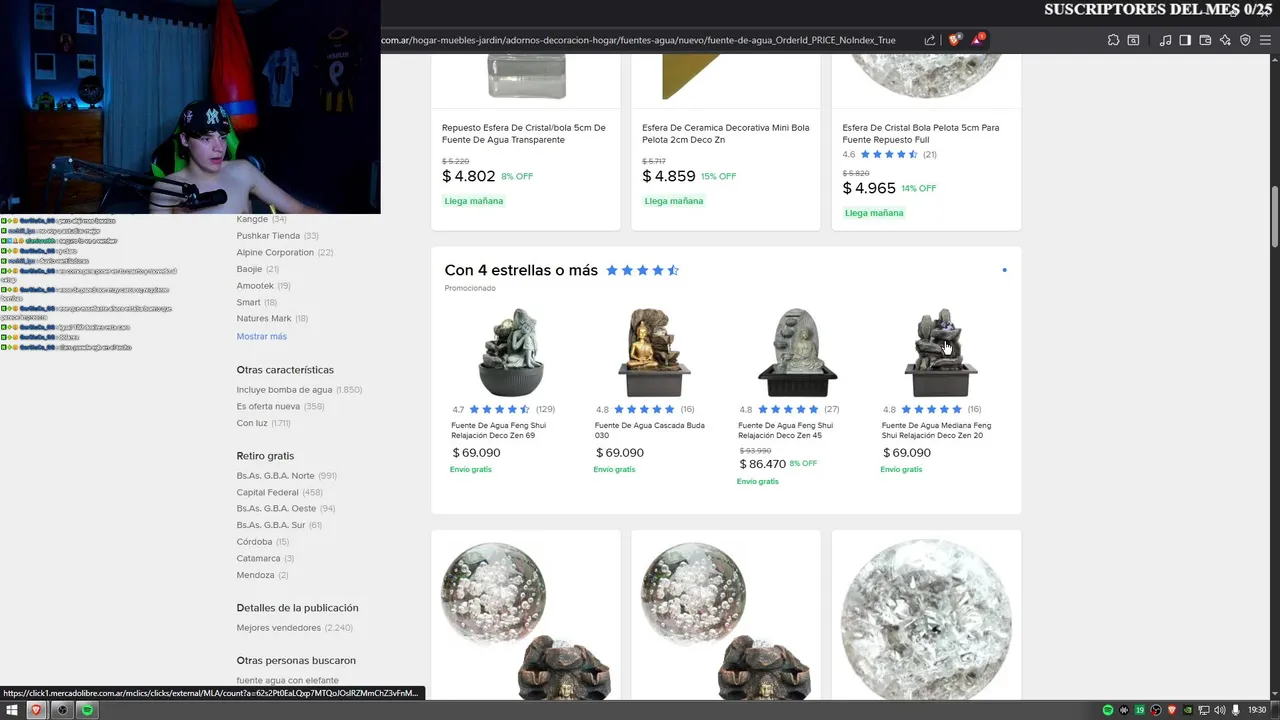Open Fuente Feng Shui Relajación Deco Zen 45 title
The image size is (1280, 720).
(786, 430)
